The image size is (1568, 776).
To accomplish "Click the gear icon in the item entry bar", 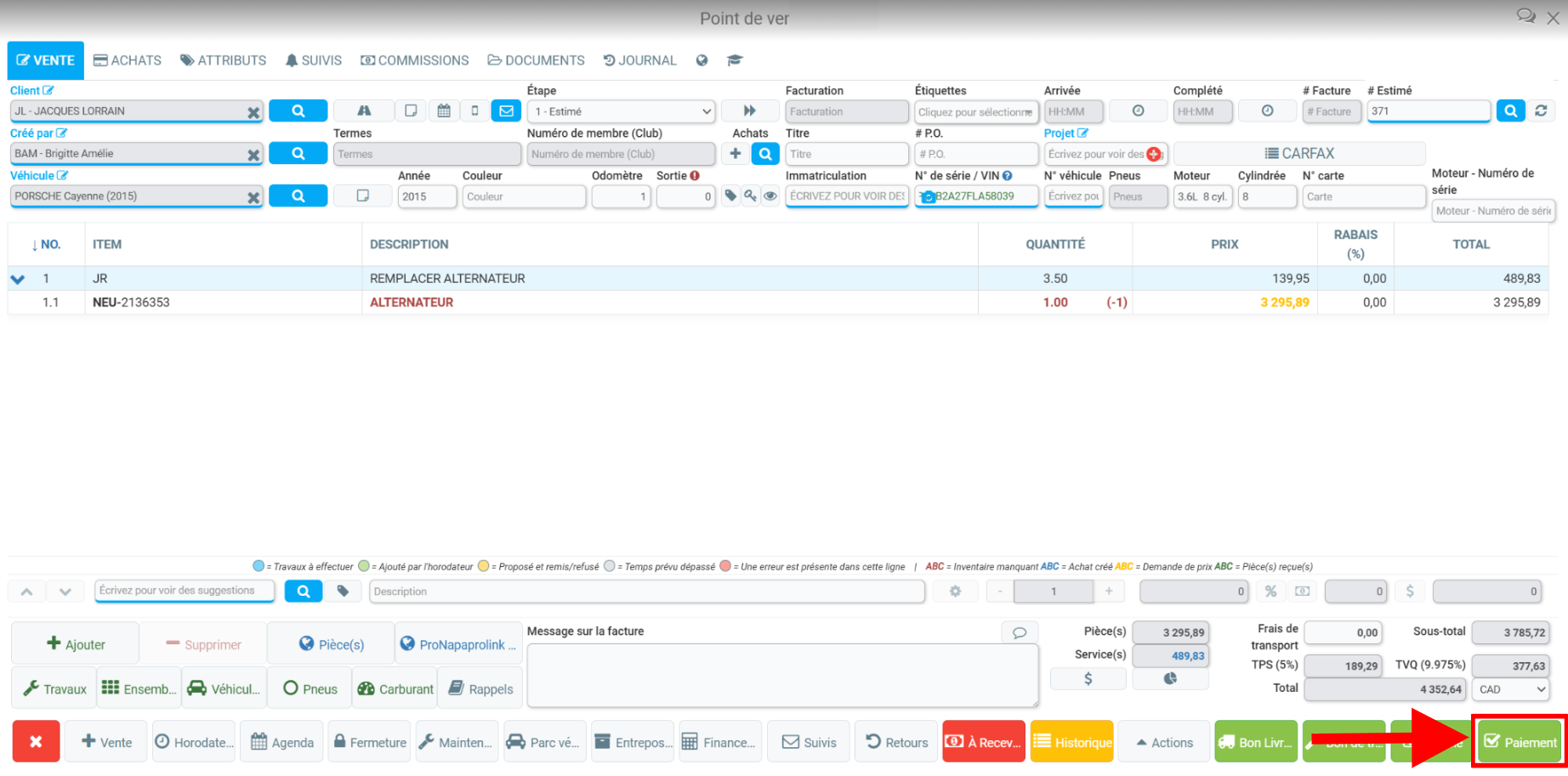I will pos(955,591).
